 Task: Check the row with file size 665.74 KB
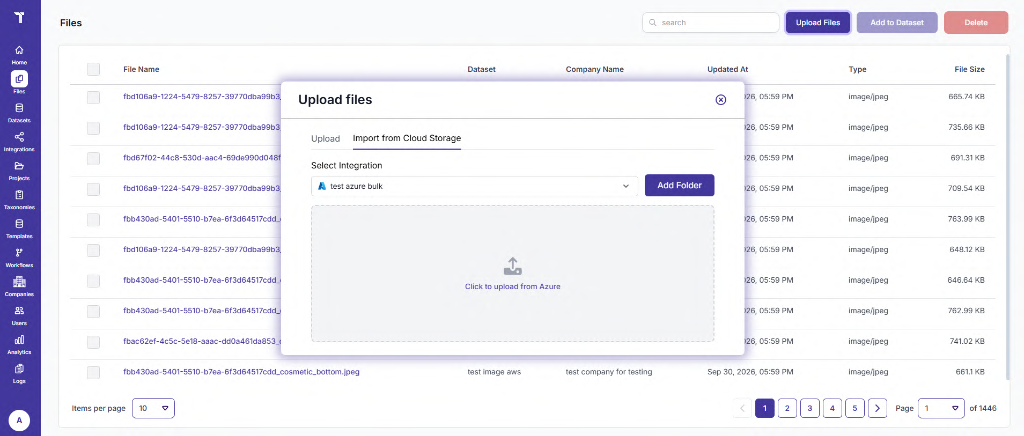(x=93, y=97)
